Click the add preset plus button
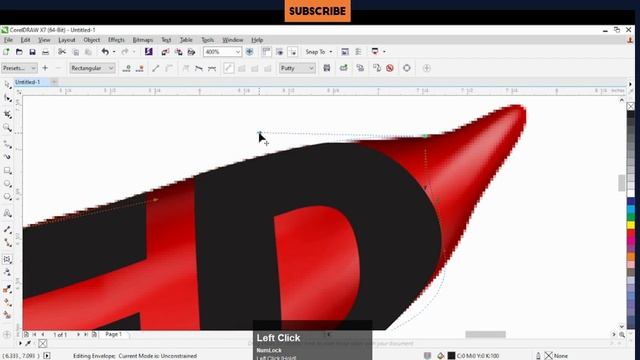640x360 pixels. pyautogui.click(x=45, y=68)
